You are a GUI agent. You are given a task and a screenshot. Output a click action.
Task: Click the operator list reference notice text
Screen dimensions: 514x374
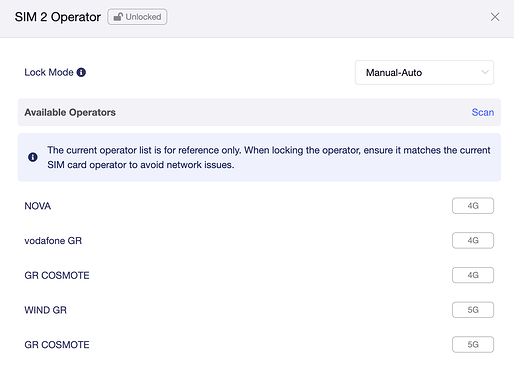point(269,157)
